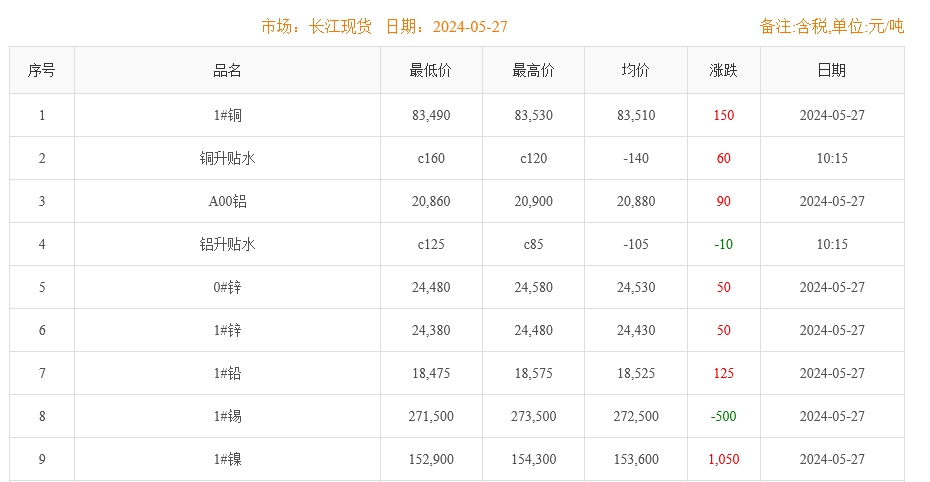Click the 最低价 column header
Screen dimensions: 930x482
431,71
